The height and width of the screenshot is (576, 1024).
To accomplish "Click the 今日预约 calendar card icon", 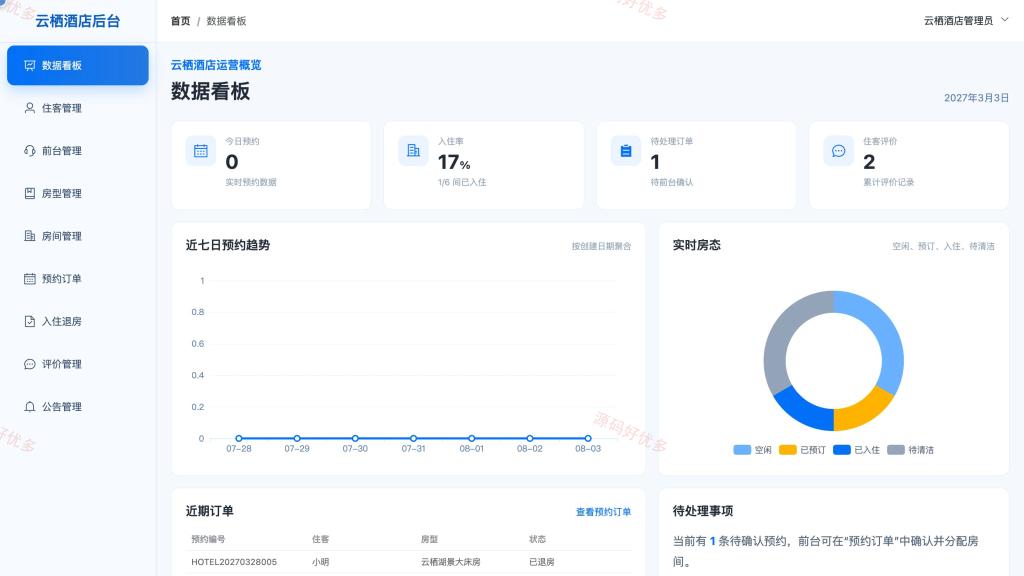I will 200,151.
